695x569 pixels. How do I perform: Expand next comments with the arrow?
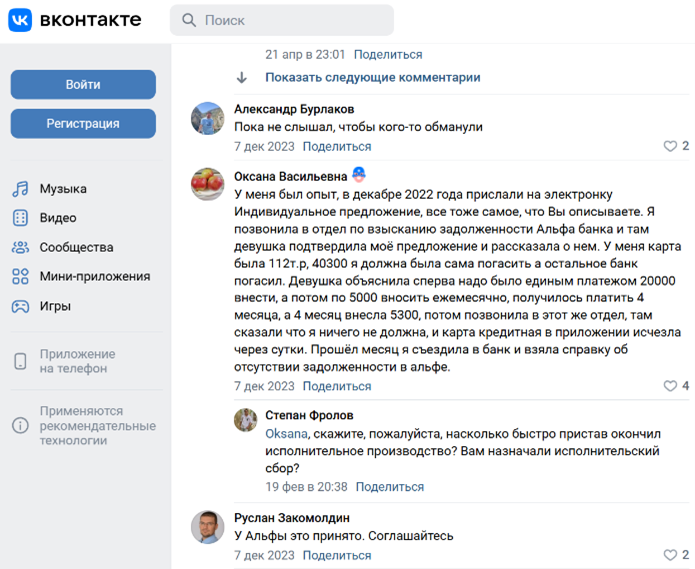coord(242,77)
